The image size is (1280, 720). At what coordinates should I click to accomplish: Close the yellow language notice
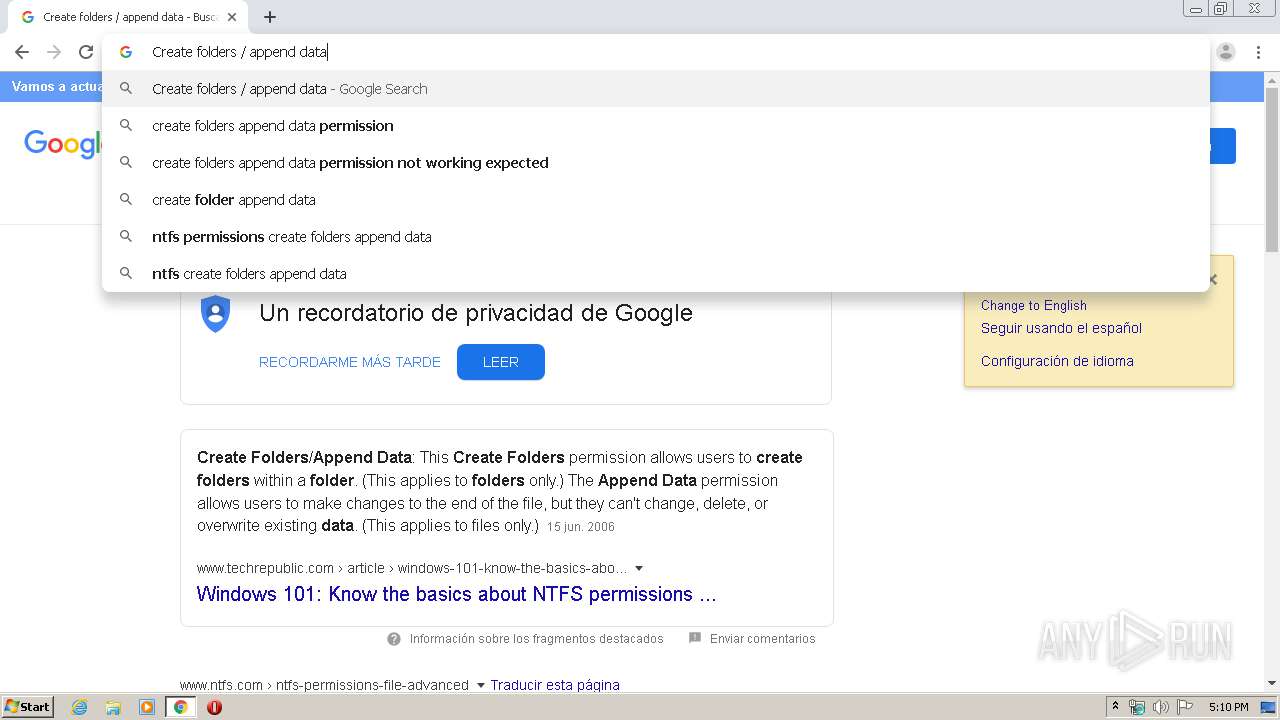(1213, 280)
